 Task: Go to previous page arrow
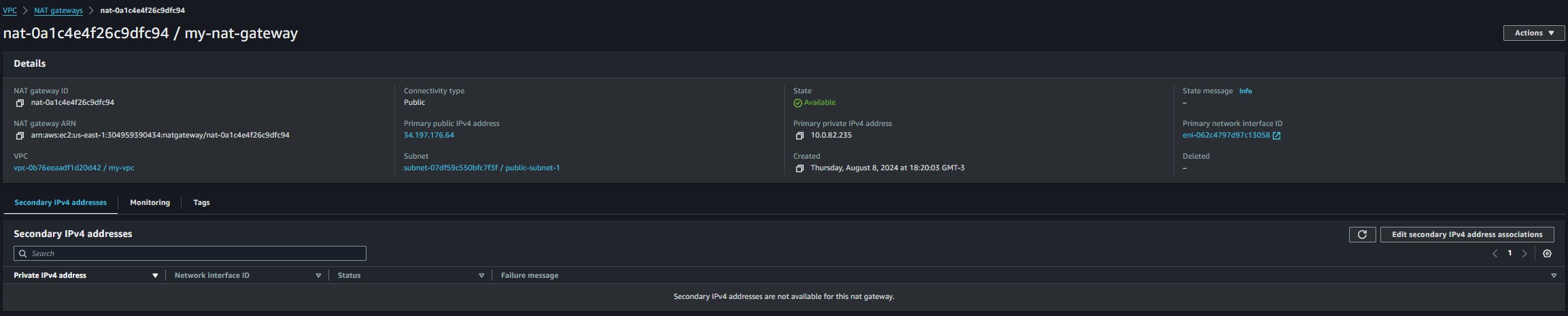tap(1495, 253)
